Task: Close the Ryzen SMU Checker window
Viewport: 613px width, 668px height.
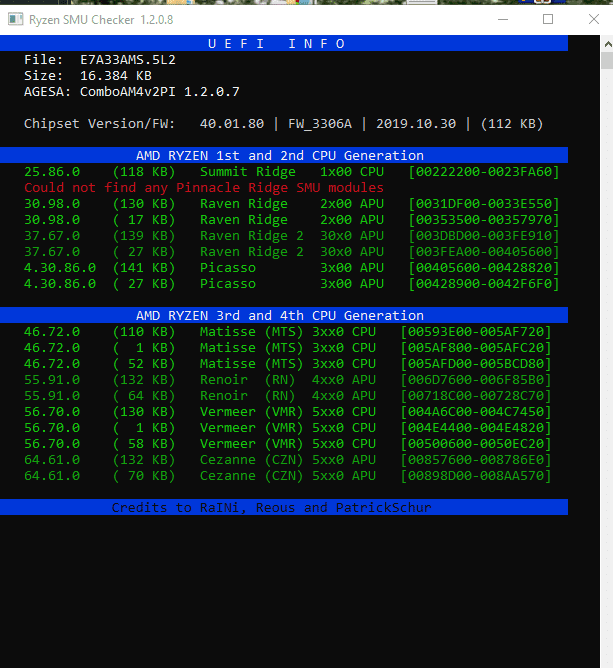Action: (x=593, y=19)
